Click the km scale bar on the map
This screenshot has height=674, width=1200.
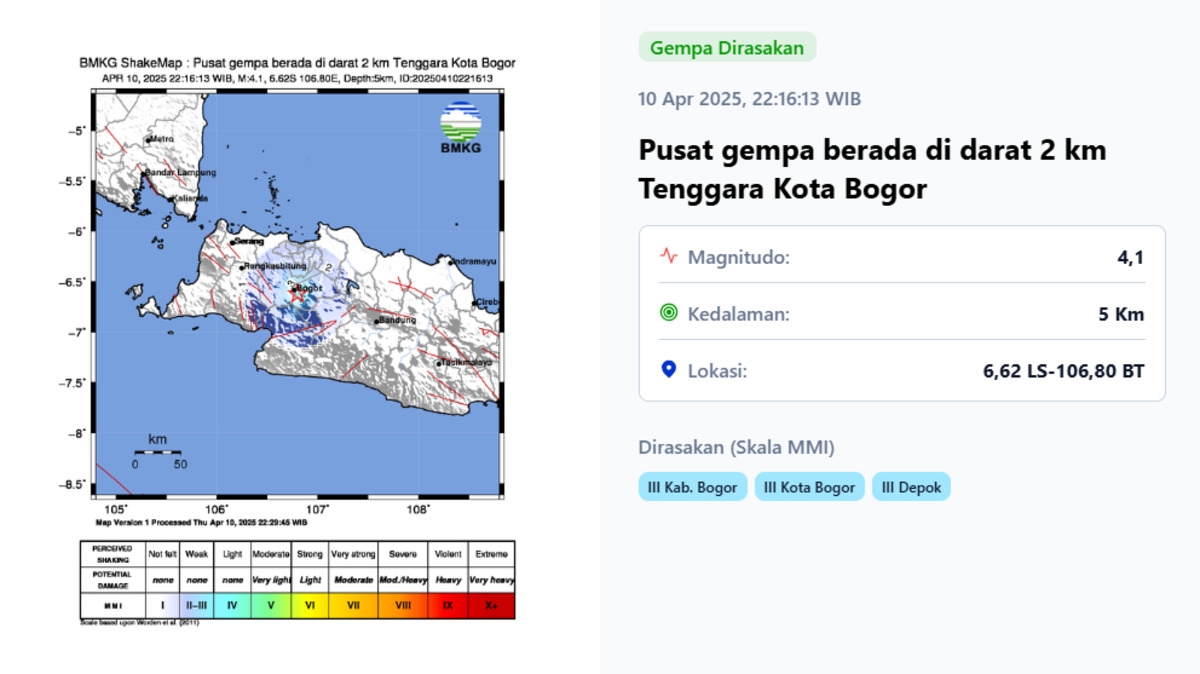pos(157,452)
